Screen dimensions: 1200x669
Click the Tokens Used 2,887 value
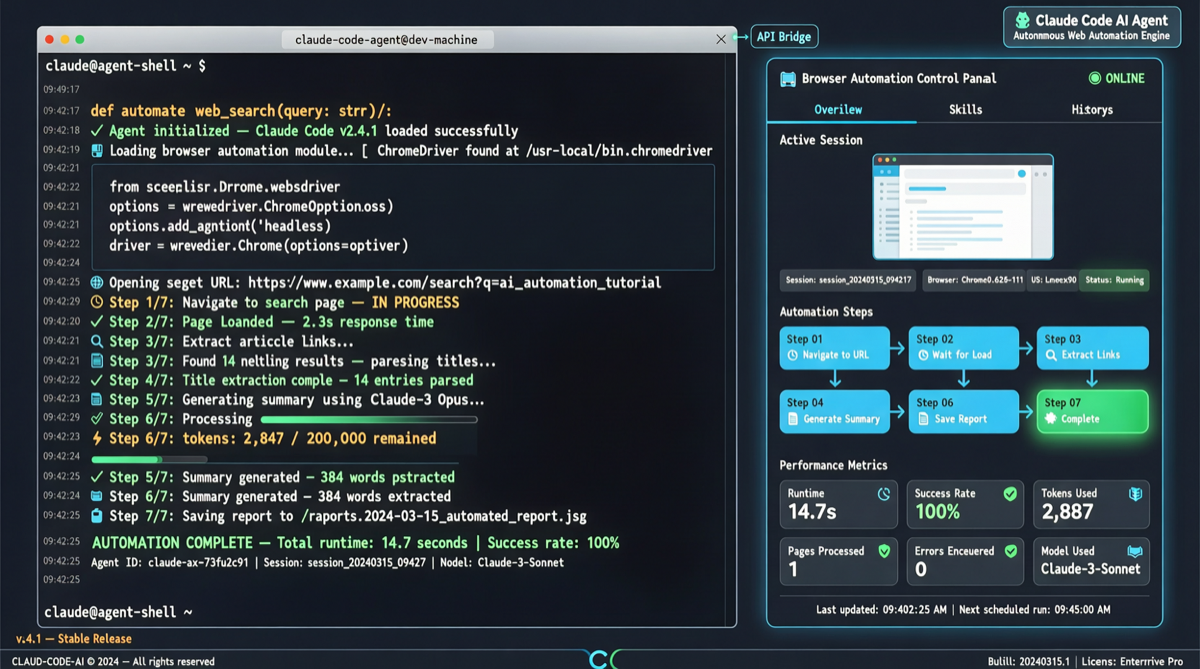(1068, 512)
